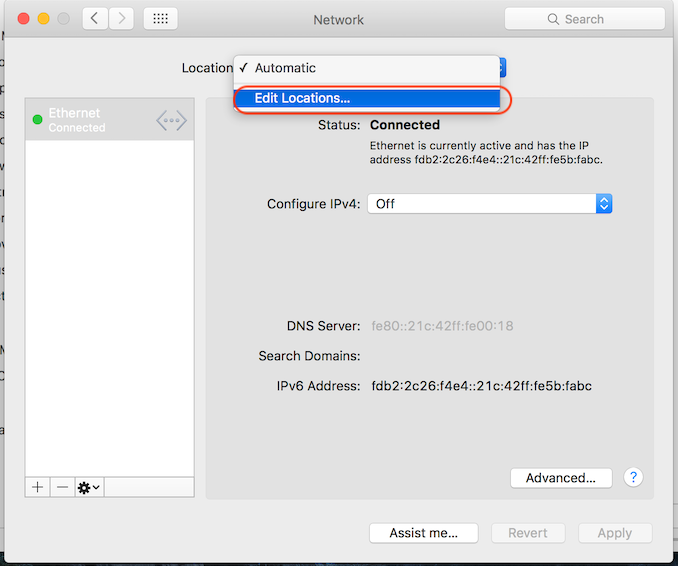The height and width of the screenshot is (566, 678).
Task: Select Automatic in the Location menu
Action: click(367, 68)
